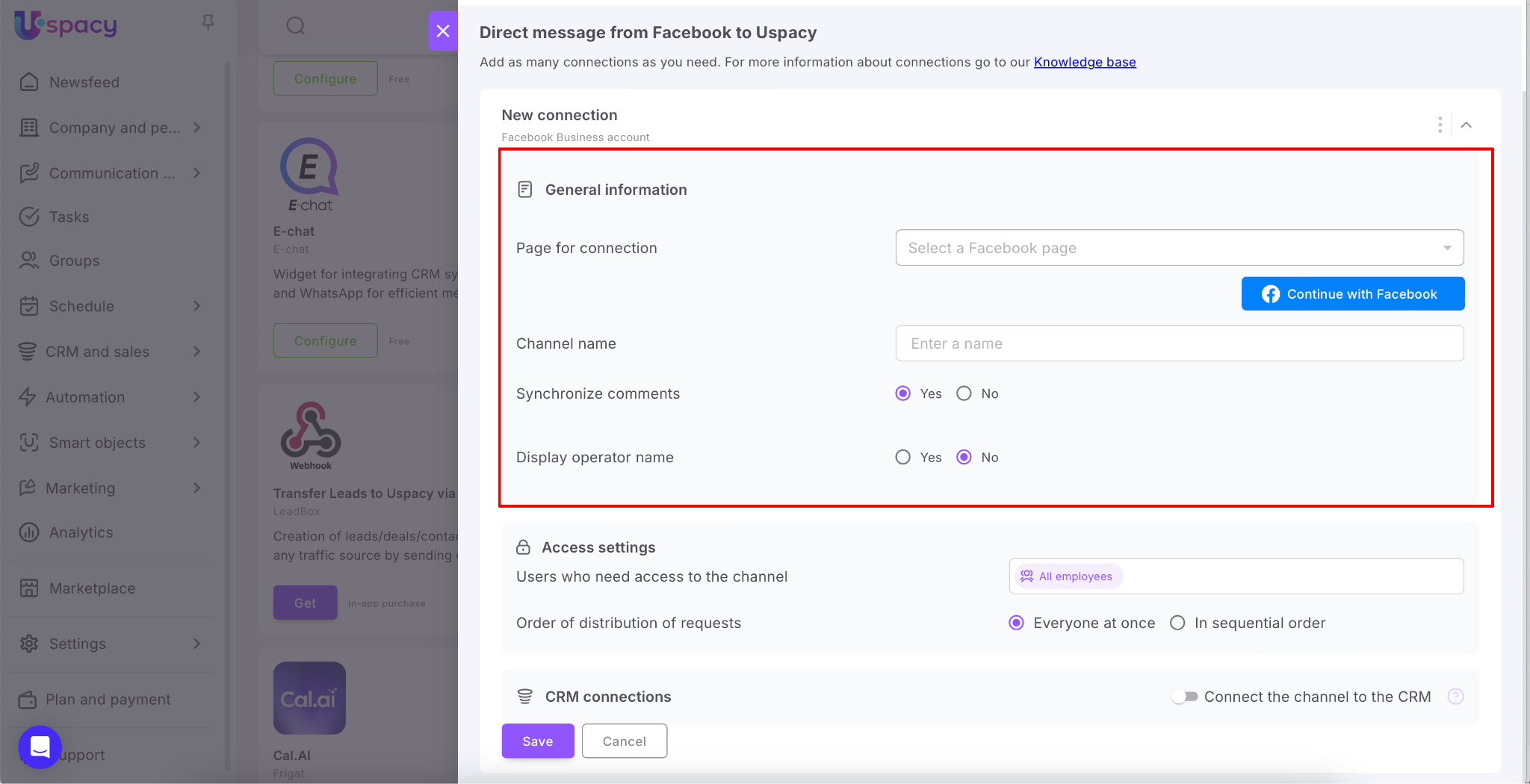The height and width of the screenshot is (784, 1530).
Task: Click the pin sidebar icon
Action: (208, 23)
